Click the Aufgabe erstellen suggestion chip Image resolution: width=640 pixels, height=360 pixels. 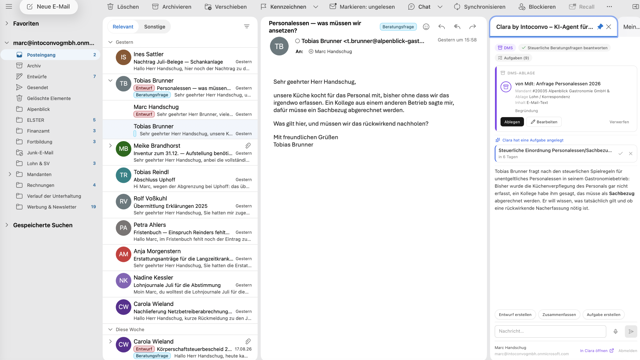click(603, 315)
